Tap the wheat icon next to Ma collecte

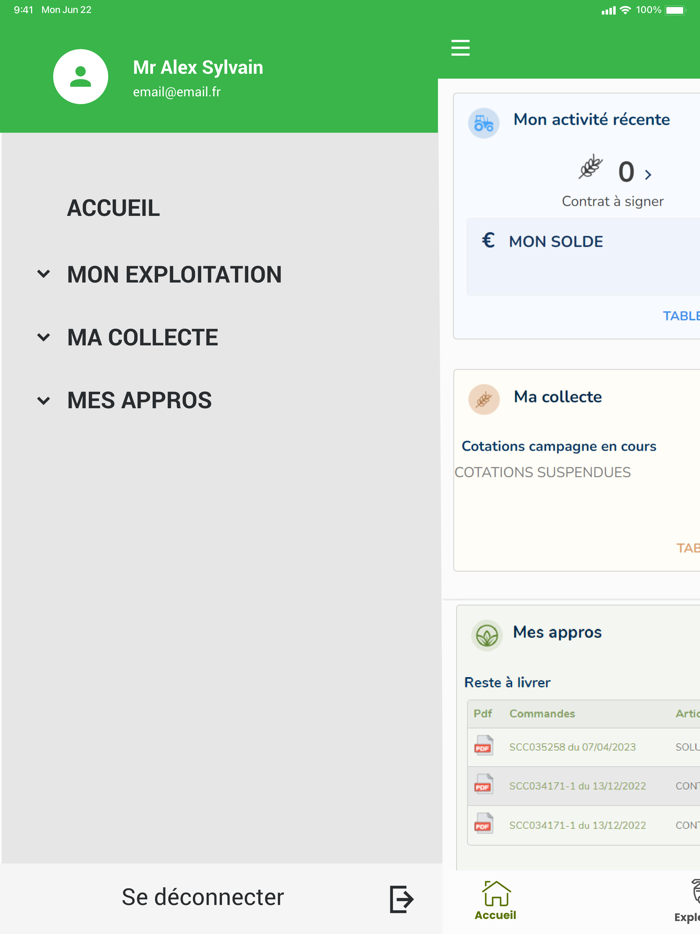point(484,399)
